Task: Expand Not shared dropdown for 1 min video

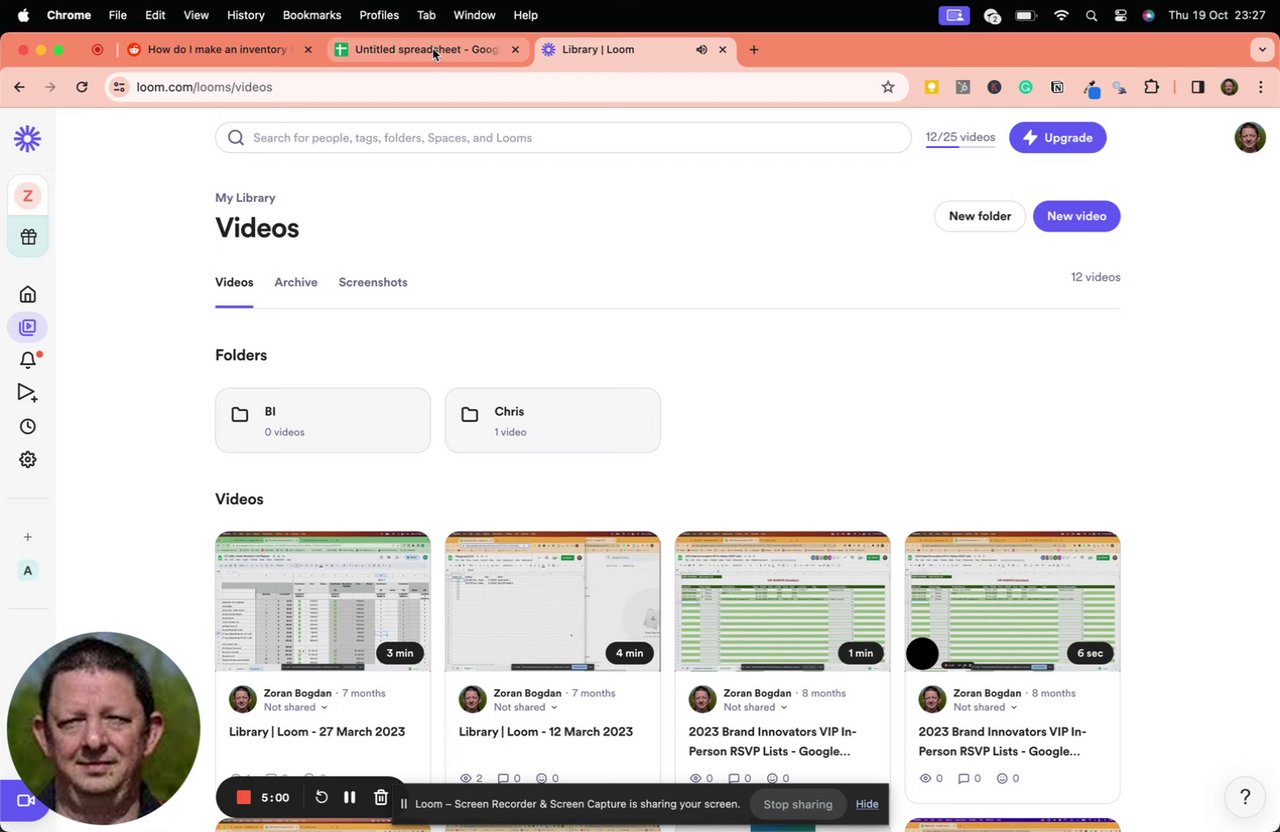Action: (755, 707)
